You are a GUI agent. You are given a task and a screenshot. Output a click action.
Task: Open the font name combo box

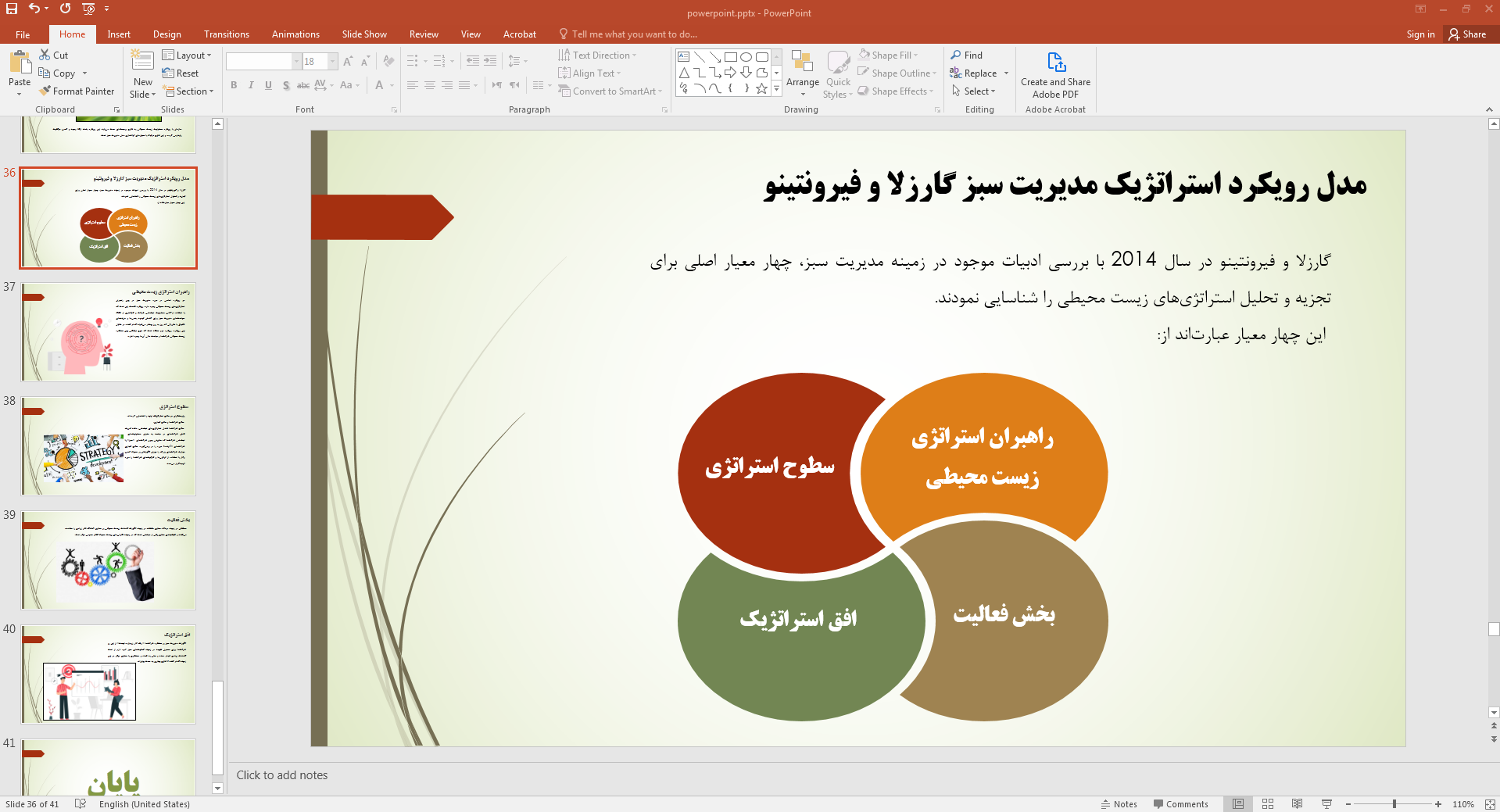pos(263,61)
